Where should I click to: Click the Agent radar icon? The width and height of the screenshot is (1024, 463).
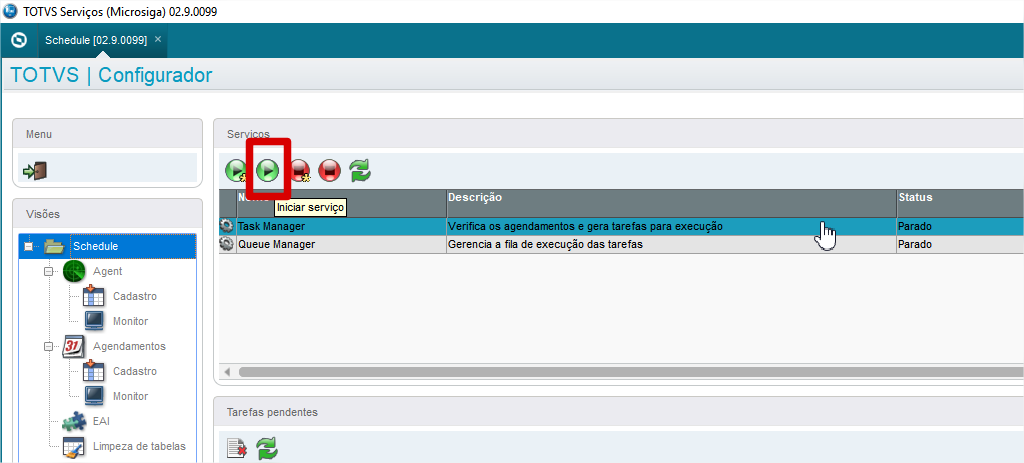click(74, 271)
